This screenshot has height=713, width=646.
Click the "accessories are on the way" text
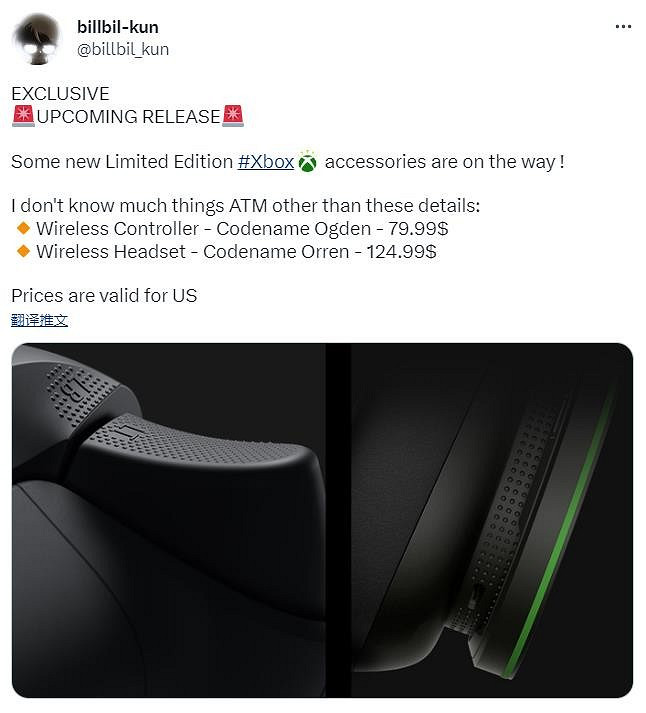coord(445,162)
